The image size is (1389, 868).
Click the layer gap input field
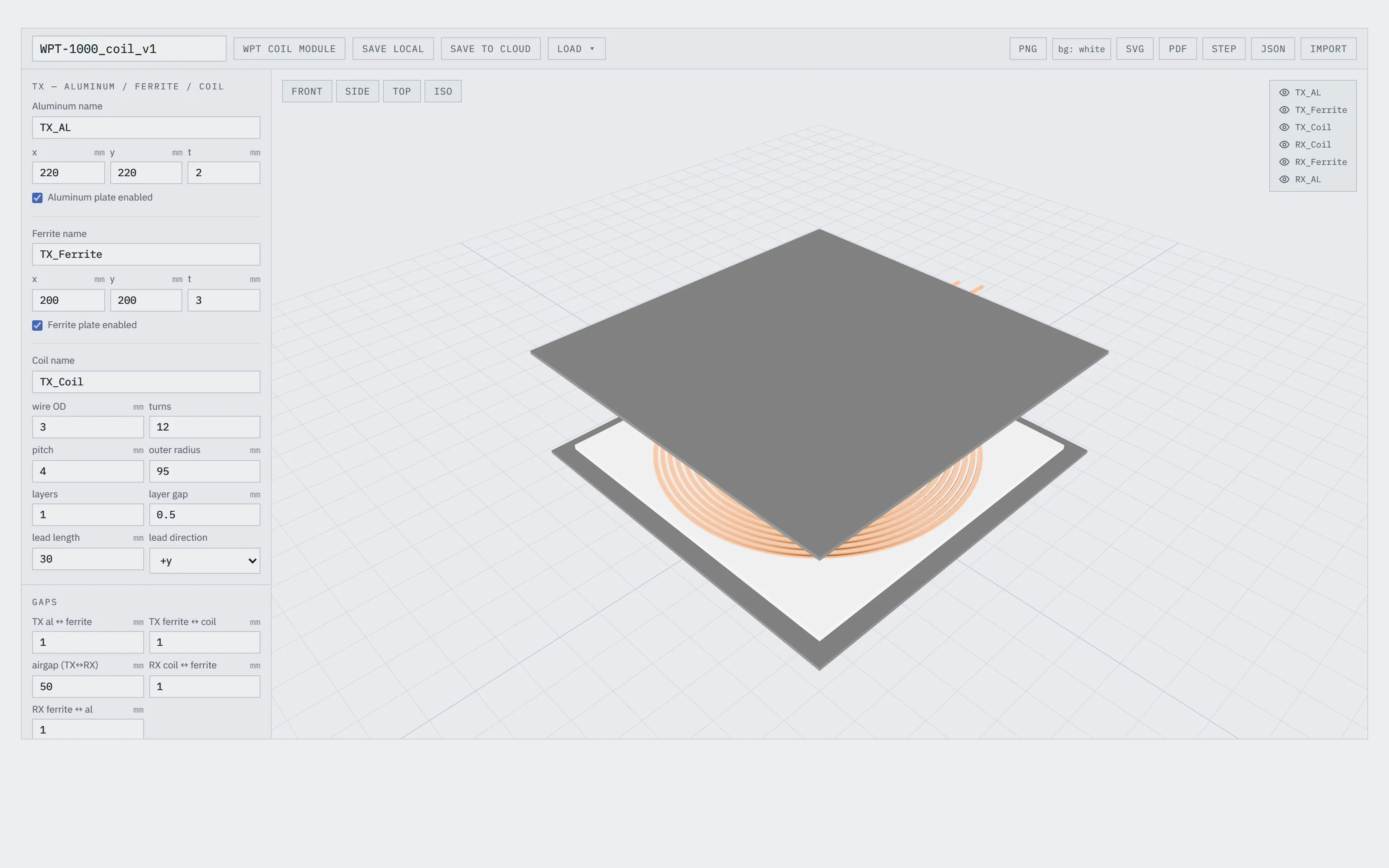point(204,515)
